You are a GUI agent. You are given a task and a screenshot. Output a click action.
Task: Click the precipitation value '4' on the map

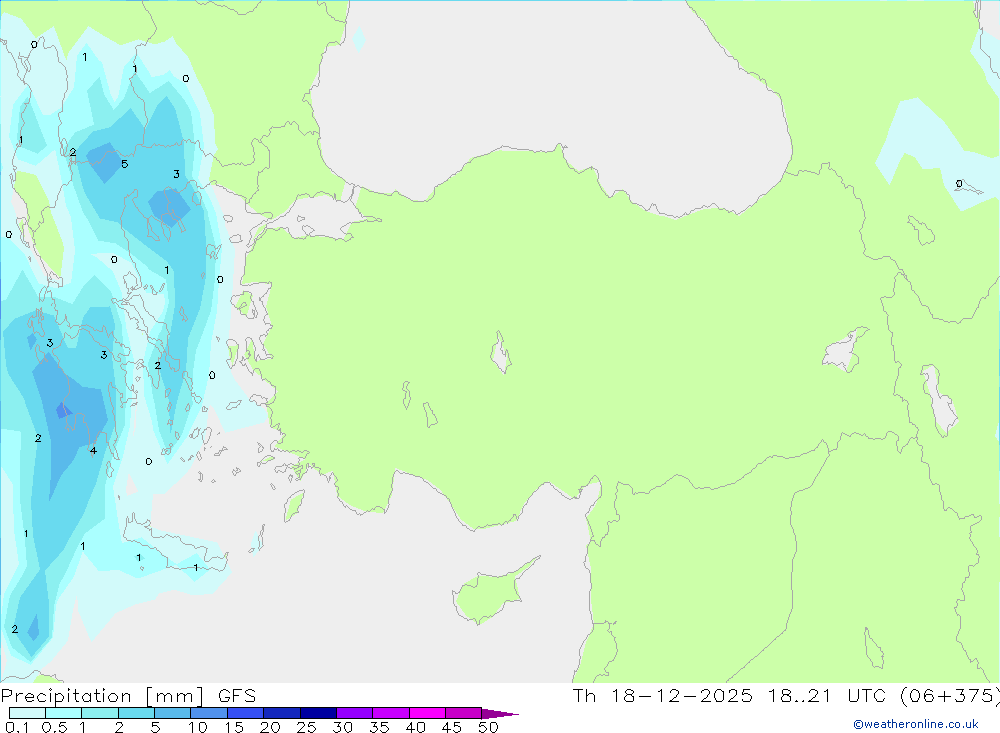[93, 451]
